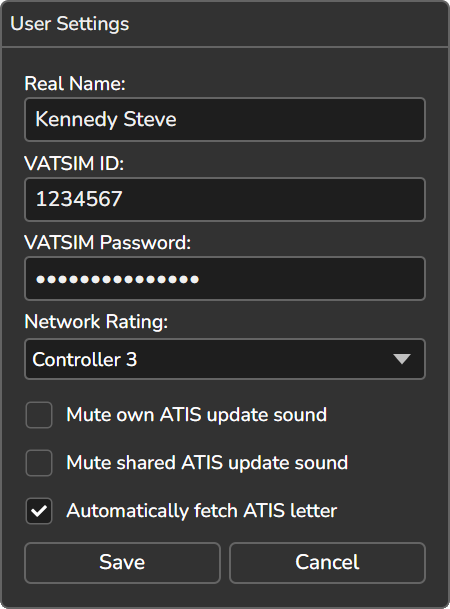Cancel the user settings dialog

(327, 563)
